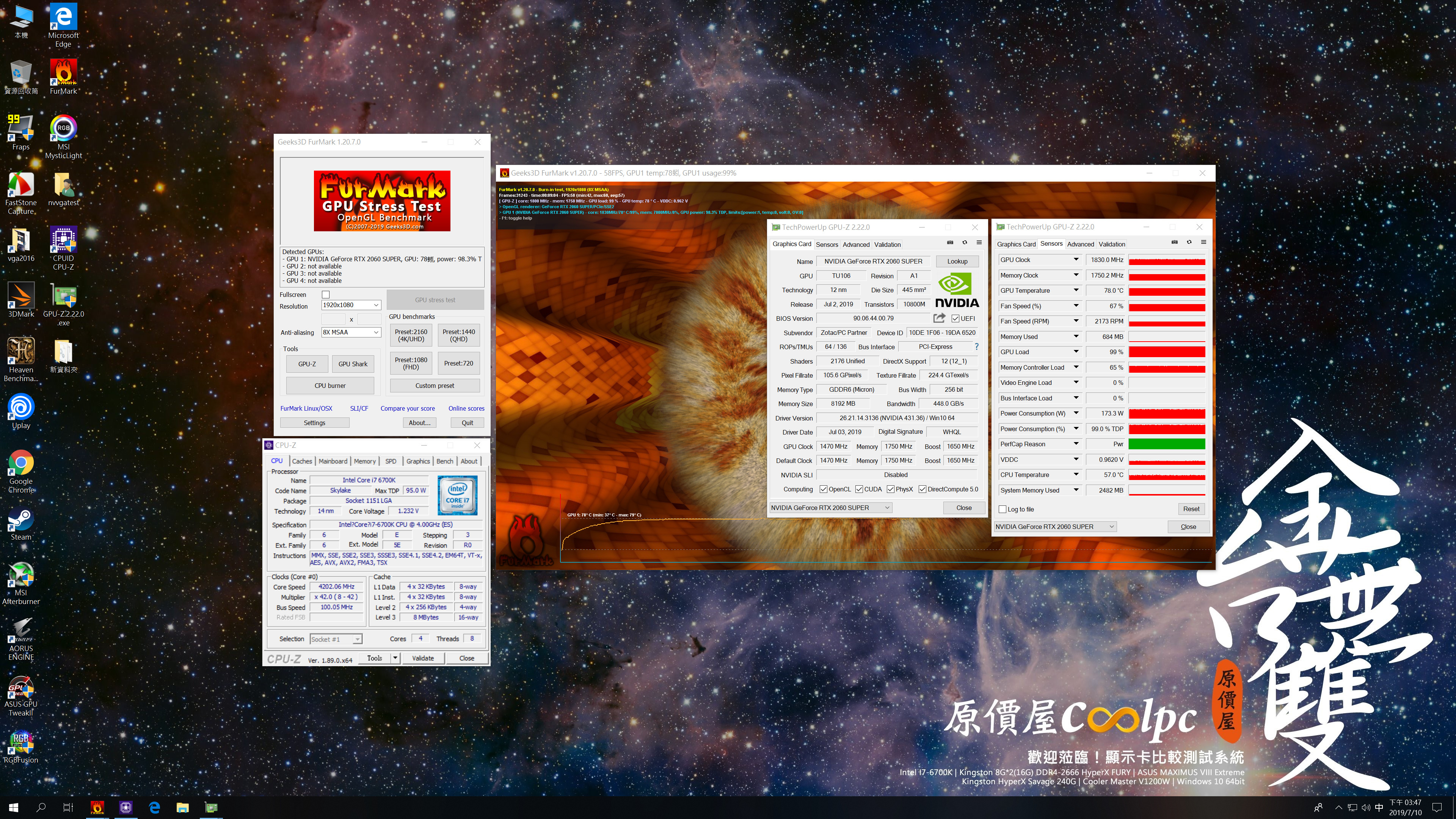
Task: Open File Explorer from taskbar
Action: (x=182, y=808)
